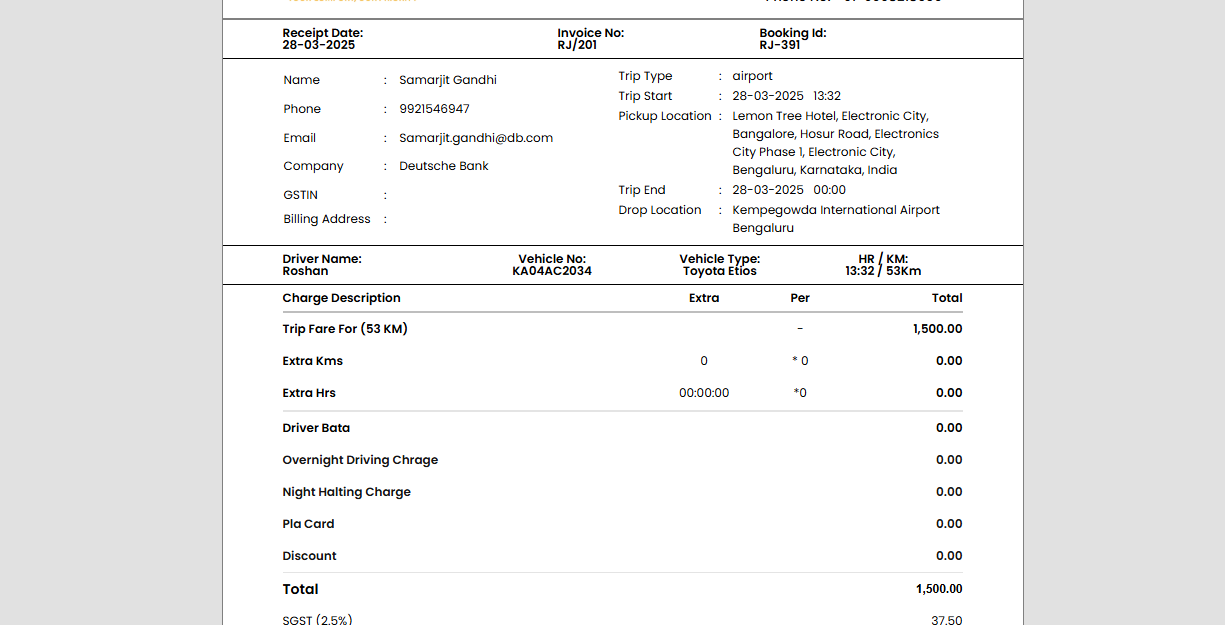Select the Booking Id value RJ-391
Image resolution: width=1225 pixels, height=625 pixels.
point(779,45)
